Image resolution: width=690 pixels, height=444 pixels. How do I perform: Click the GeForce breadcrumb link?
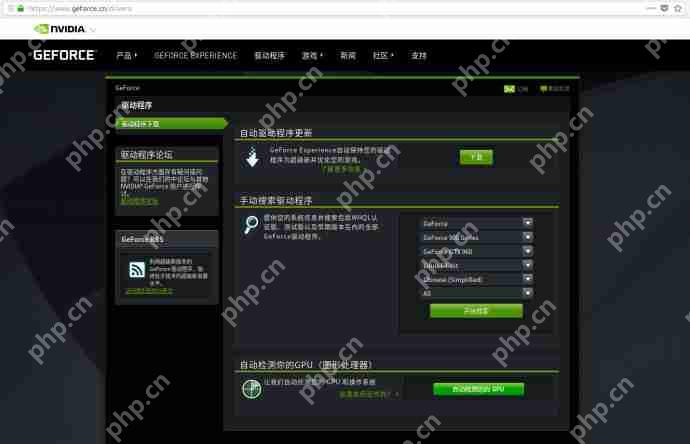(127, 88)
